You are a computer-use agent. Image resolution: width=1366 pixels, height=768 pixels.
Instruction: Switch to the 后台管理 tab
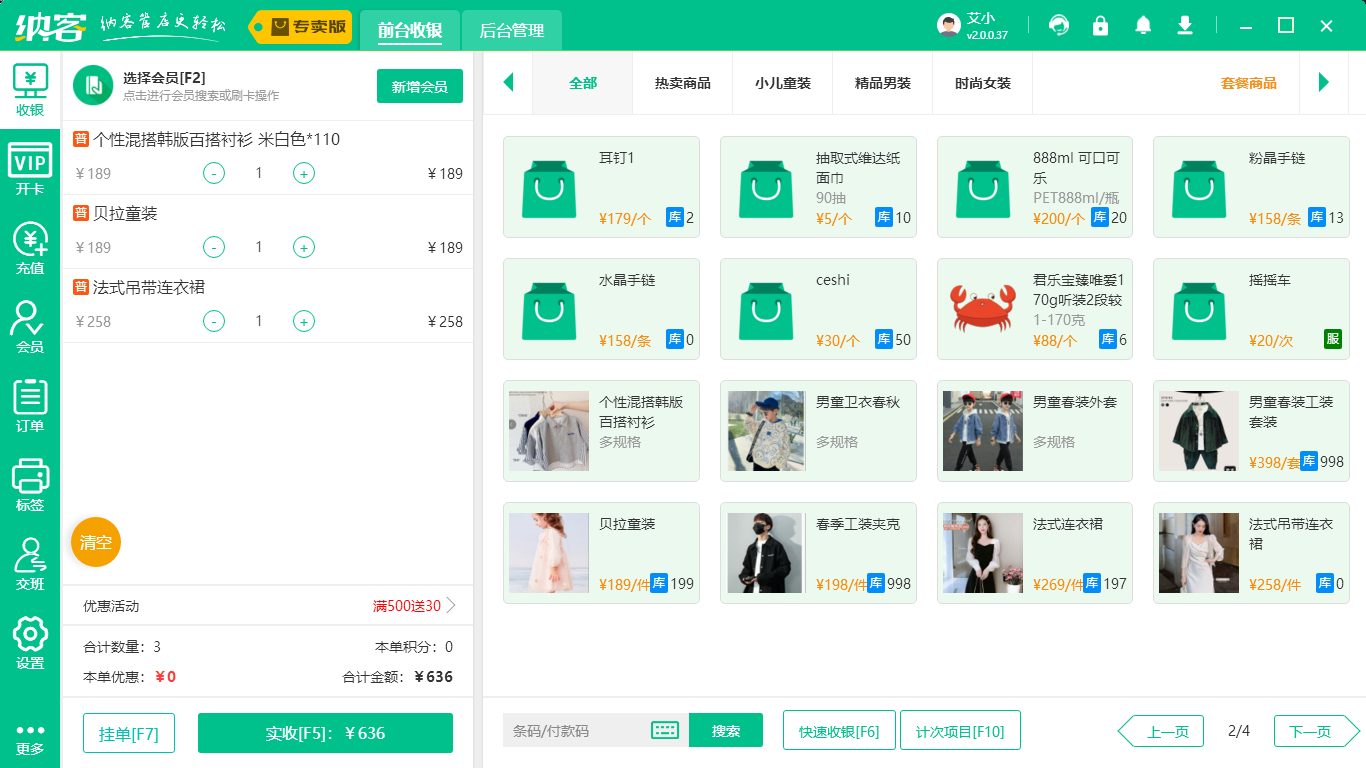510,31
